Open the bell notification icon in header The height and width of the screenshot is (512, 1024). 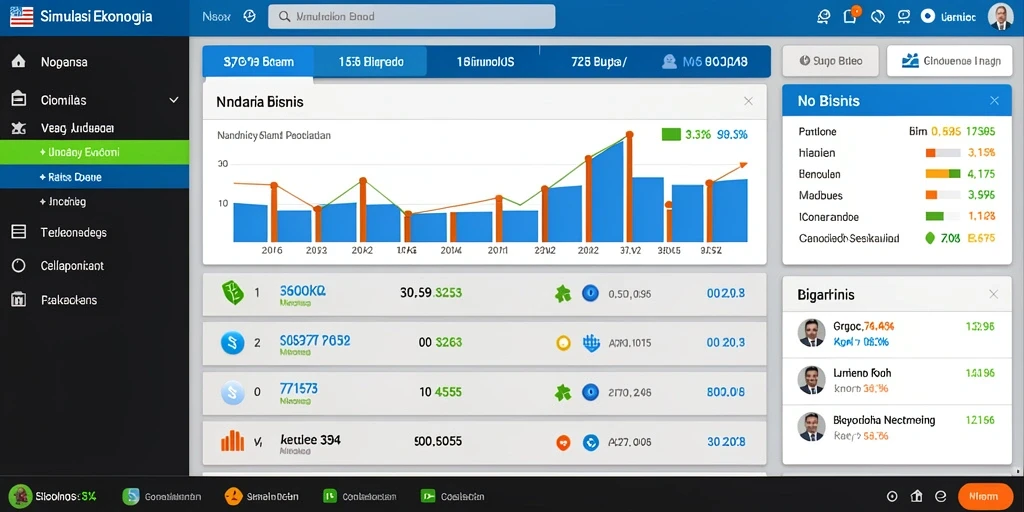coord(850,16)
